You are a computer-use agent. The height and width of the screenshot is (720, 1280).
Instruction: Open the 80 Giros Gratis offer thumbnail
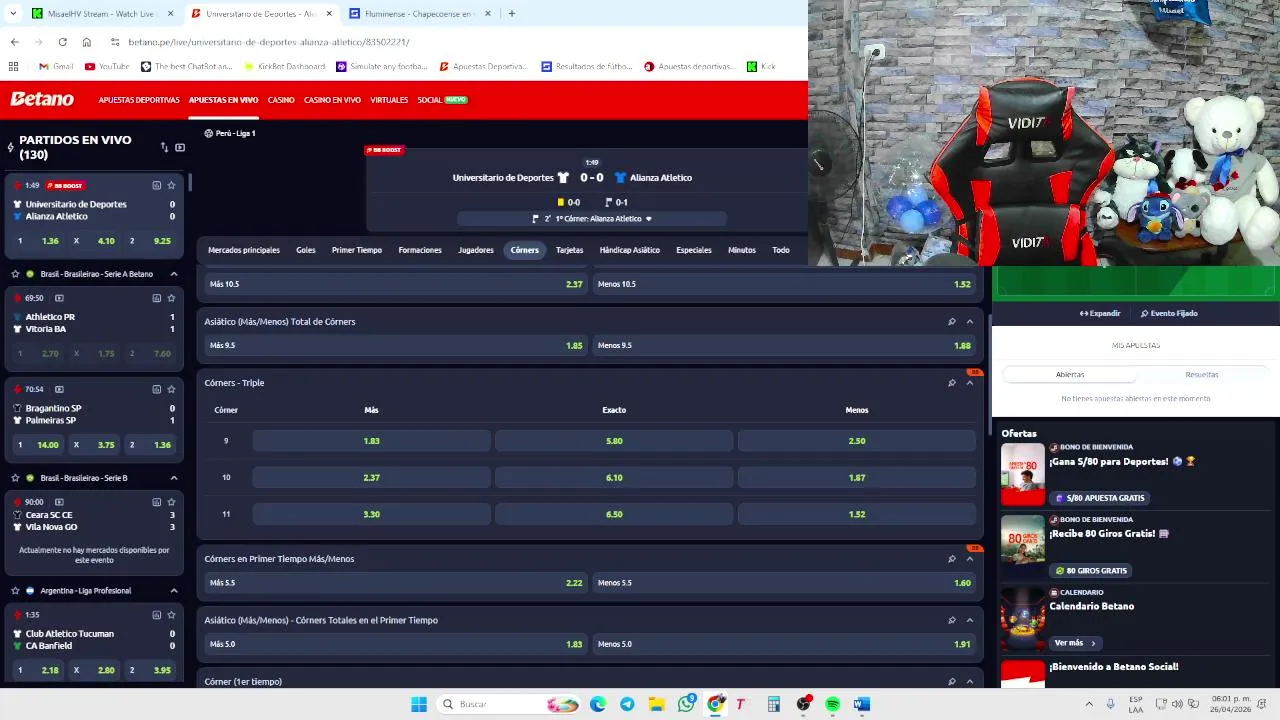[1023, 547]
